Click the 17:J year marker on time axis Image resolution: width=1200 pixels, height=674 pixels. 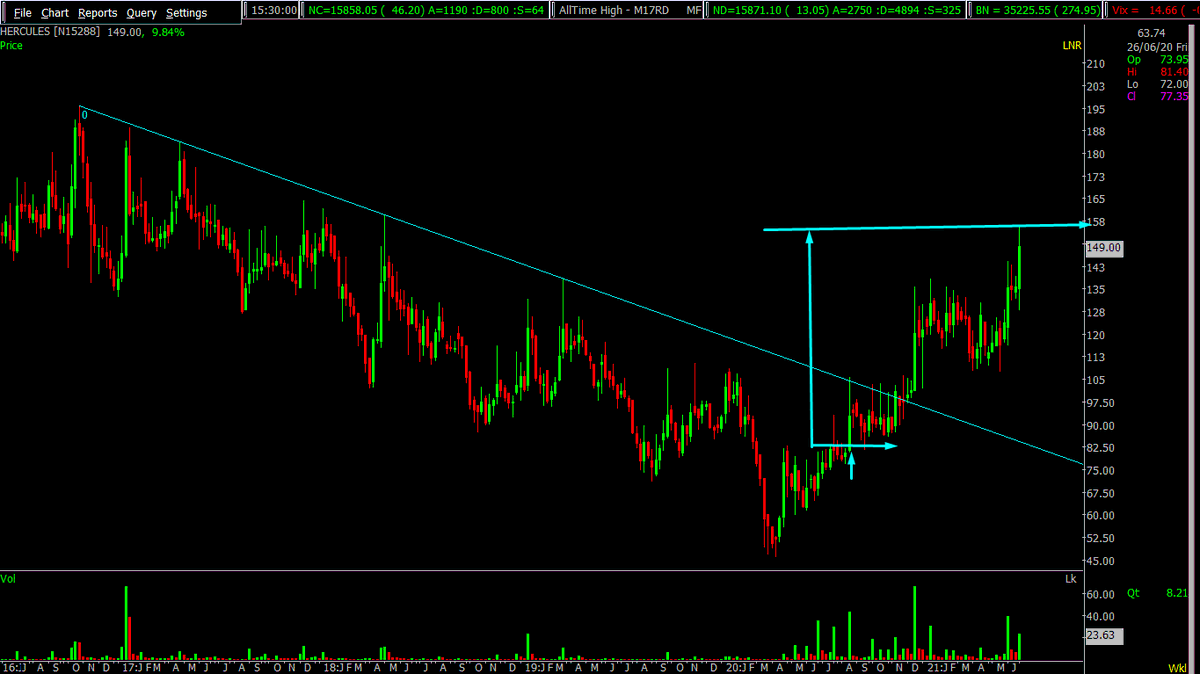pos(134,667)
